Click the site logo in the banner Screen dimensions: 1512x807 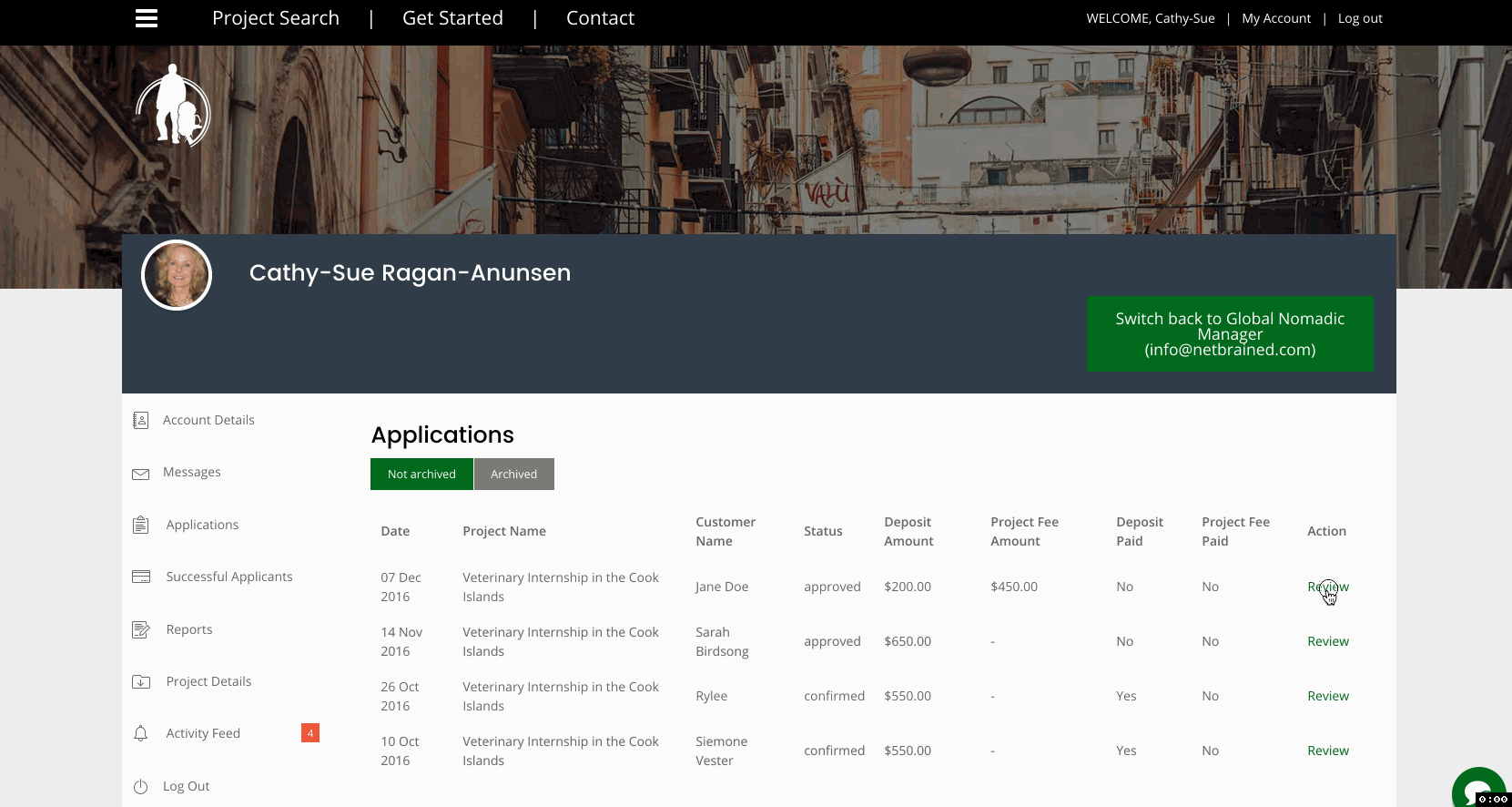[x=173, y=107]
